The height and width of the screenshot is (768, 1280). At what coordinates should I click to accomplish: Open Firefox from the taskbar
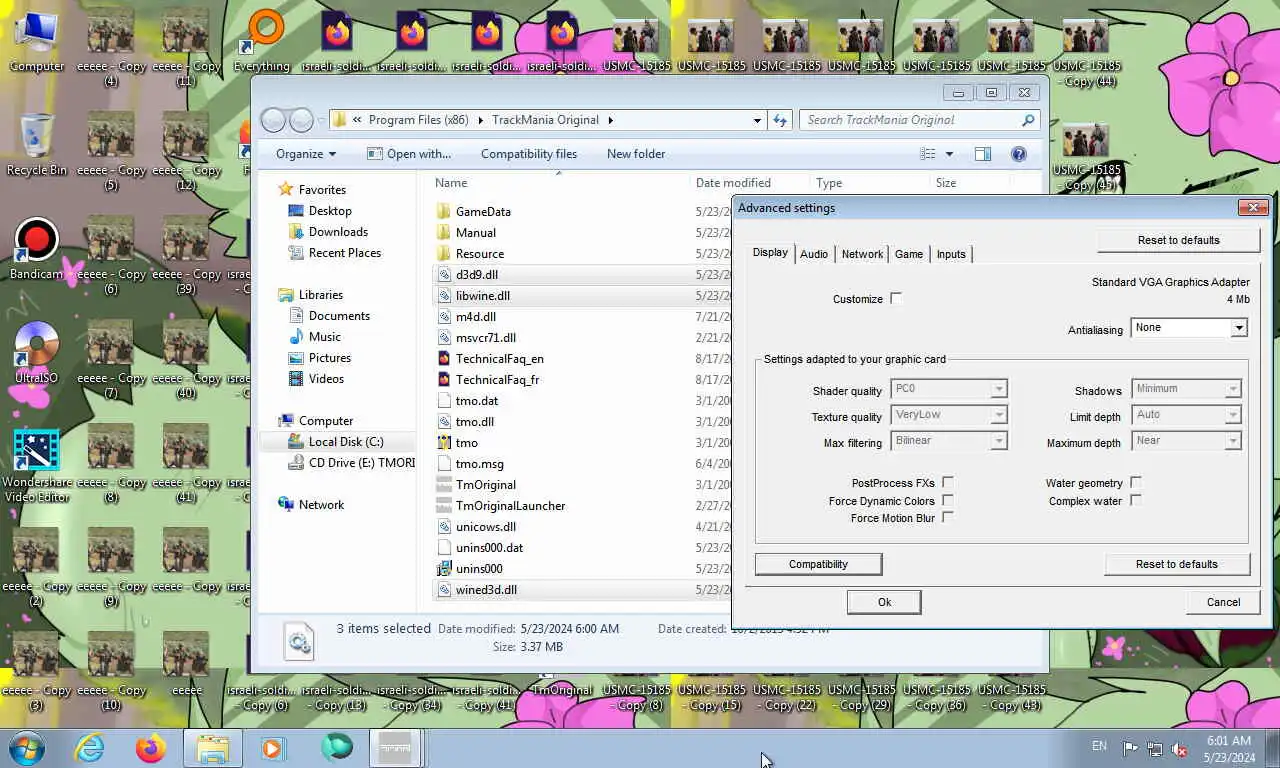[x=151, y=747]
